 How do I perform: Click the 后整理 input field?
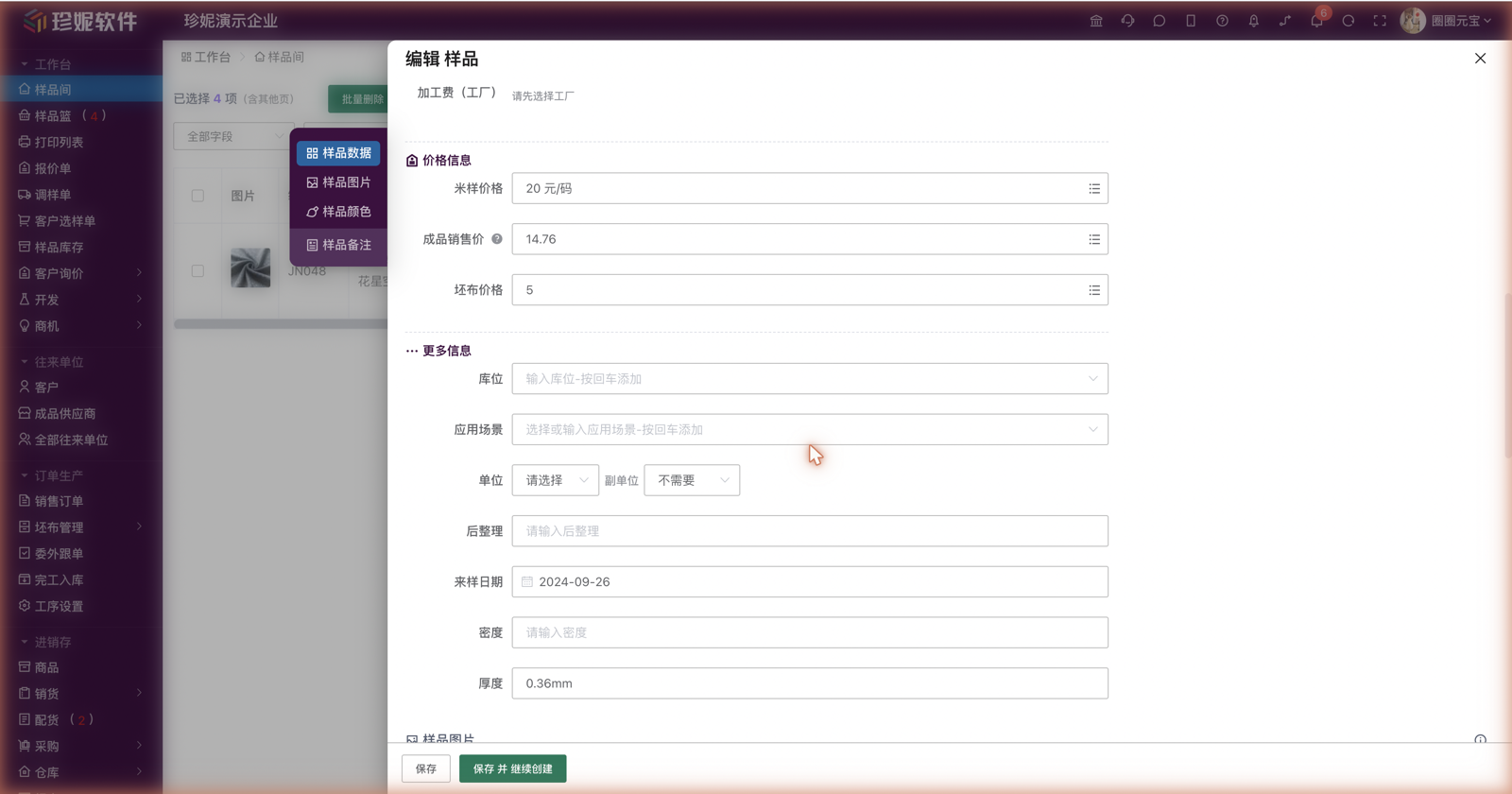[810, 531]
